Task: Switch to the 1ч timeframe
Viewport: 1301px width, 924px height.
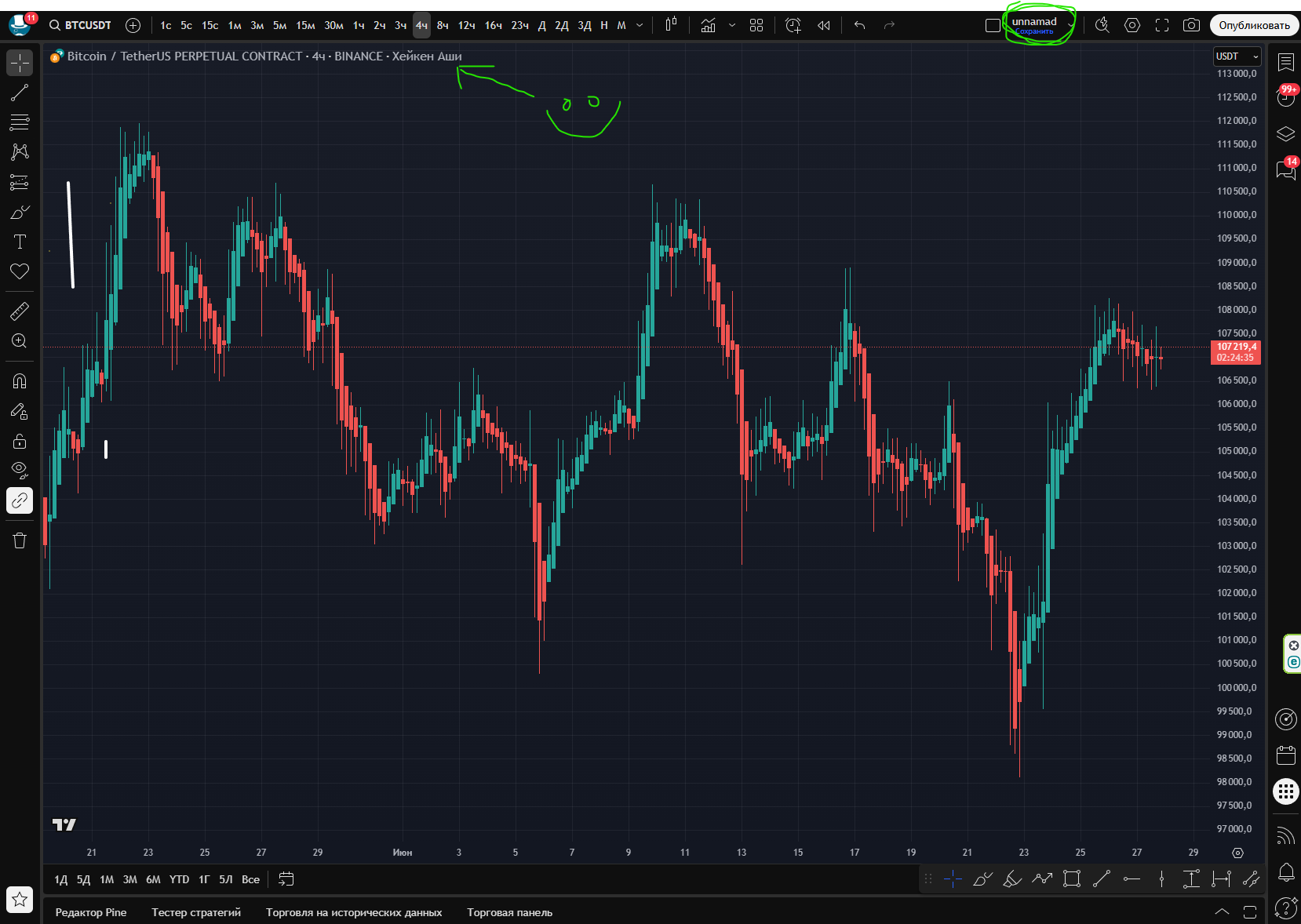Action: point(359,25)
